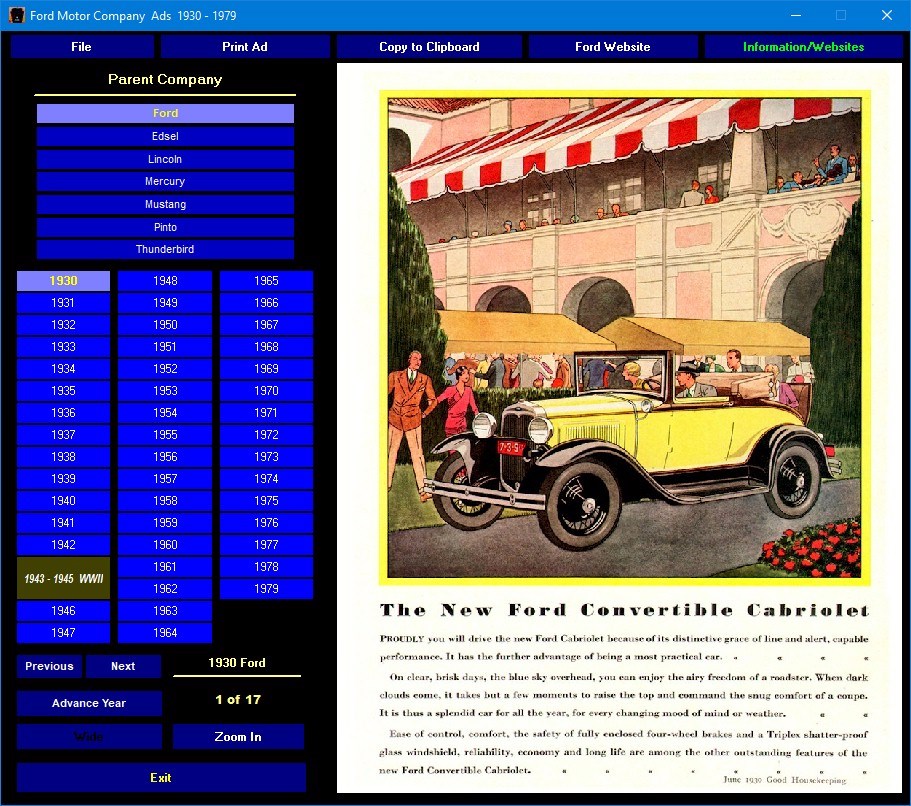Screen dimensions: 911x806
Task: Choose Edsel in the Parent Company list
Action: tap(165, 136)
